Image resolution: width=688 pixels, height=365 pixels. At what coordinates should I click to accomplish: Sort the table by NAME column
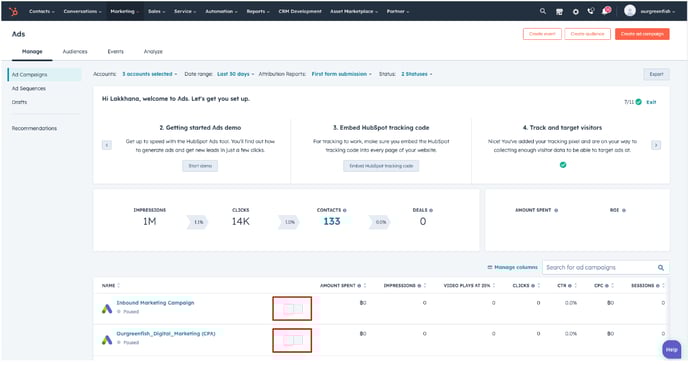coord(118,286)
